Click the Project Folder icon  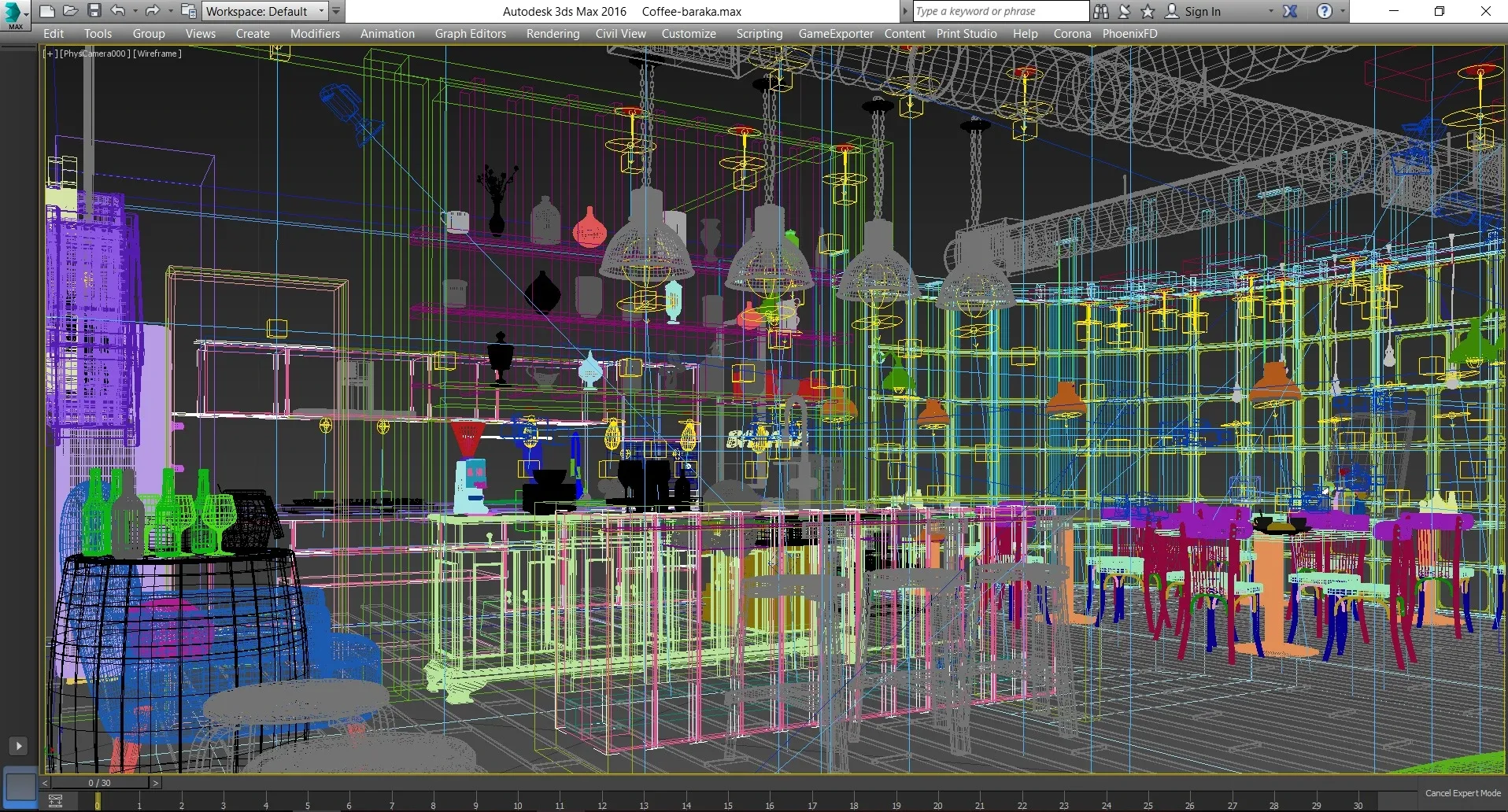click(x=189, y=11)
